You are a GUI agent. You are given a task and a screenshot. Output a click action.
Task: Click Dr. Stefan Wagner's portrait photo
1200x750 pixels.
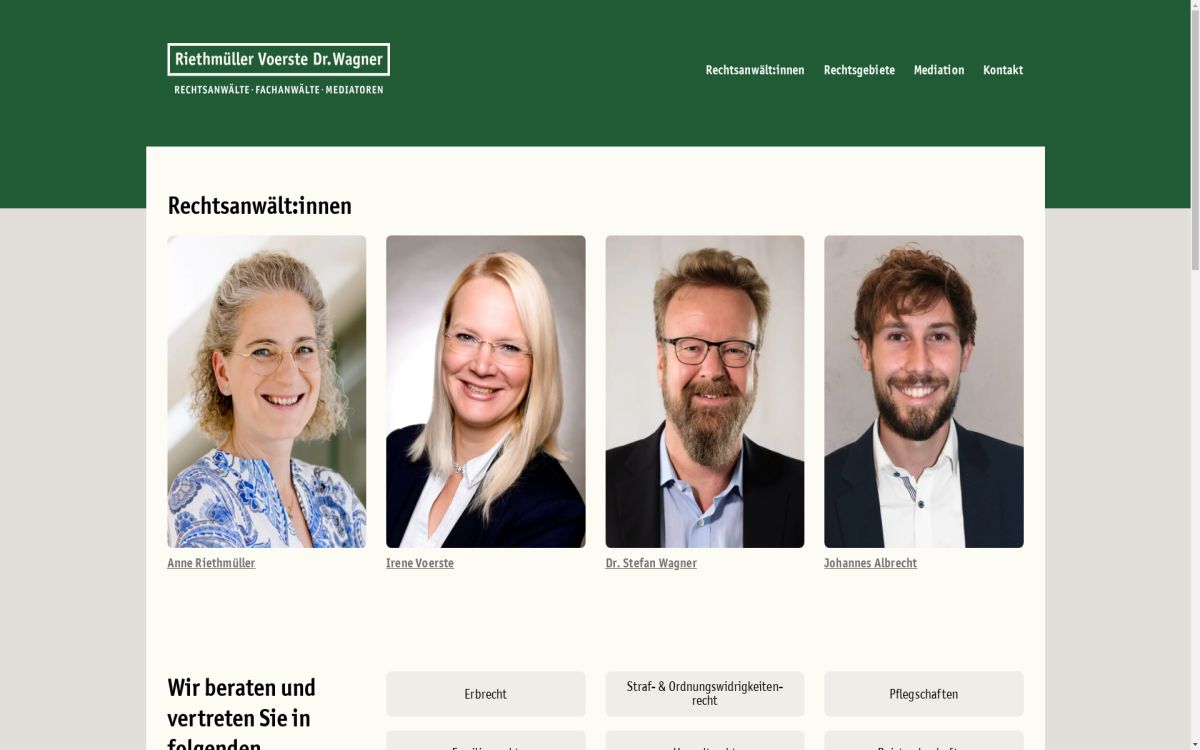(704, 391)
